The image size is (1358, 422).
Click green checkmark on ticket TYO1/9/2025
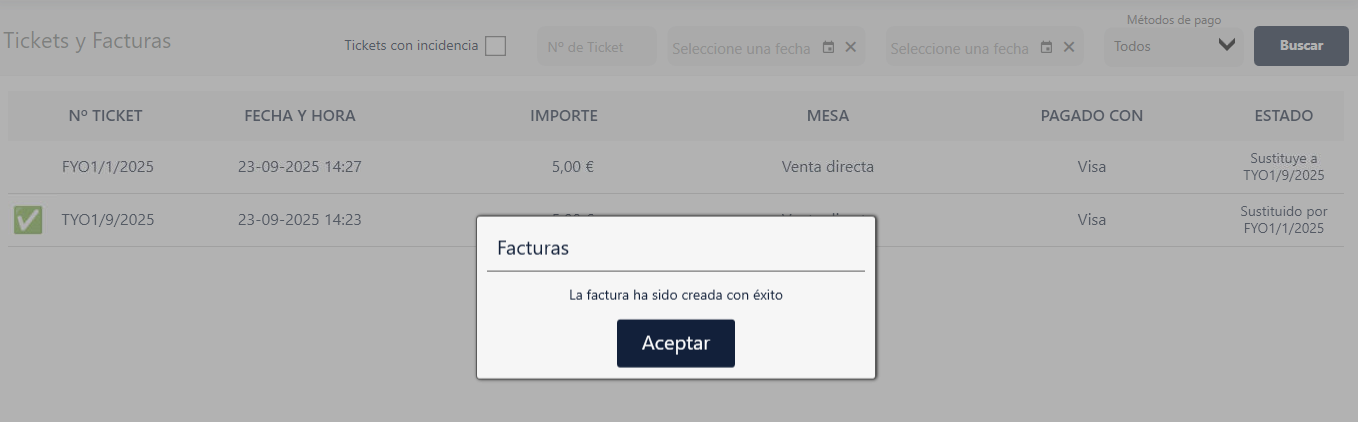point(28,220)
